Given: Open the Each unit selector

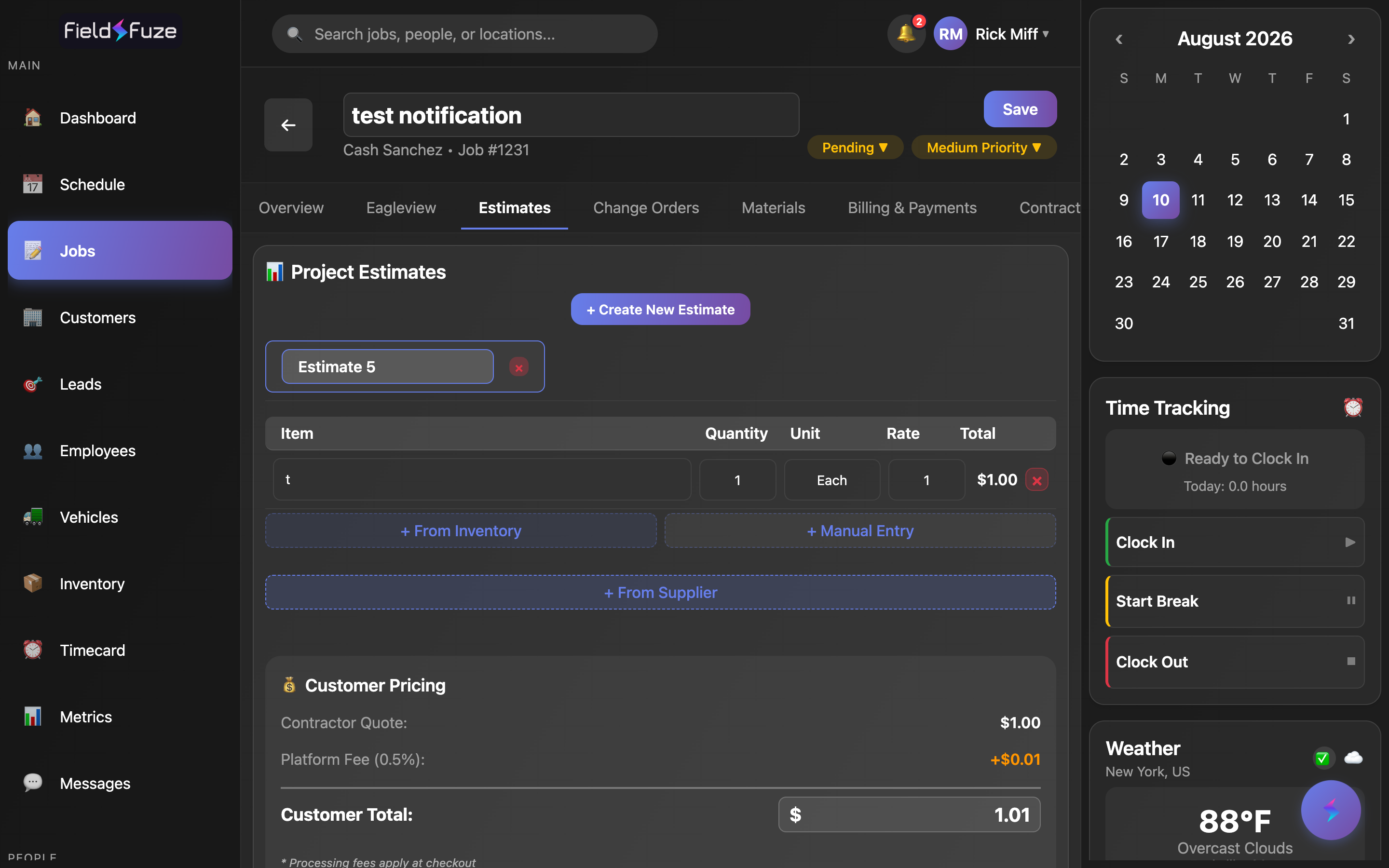Looking at the screenshot, I should pyautogui.click(x=831, y=480).
